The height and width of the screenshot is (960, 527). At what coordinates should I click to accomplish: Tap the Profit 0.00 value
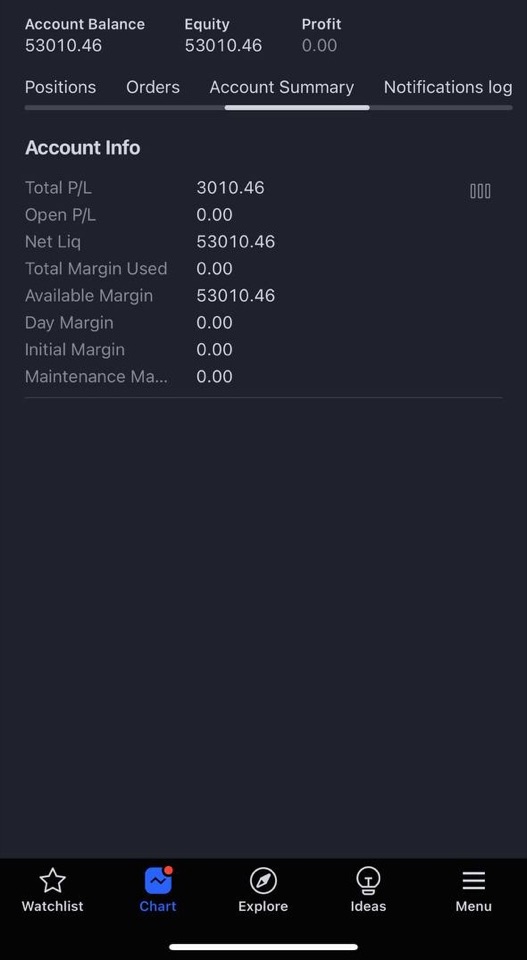coord(320,45)
